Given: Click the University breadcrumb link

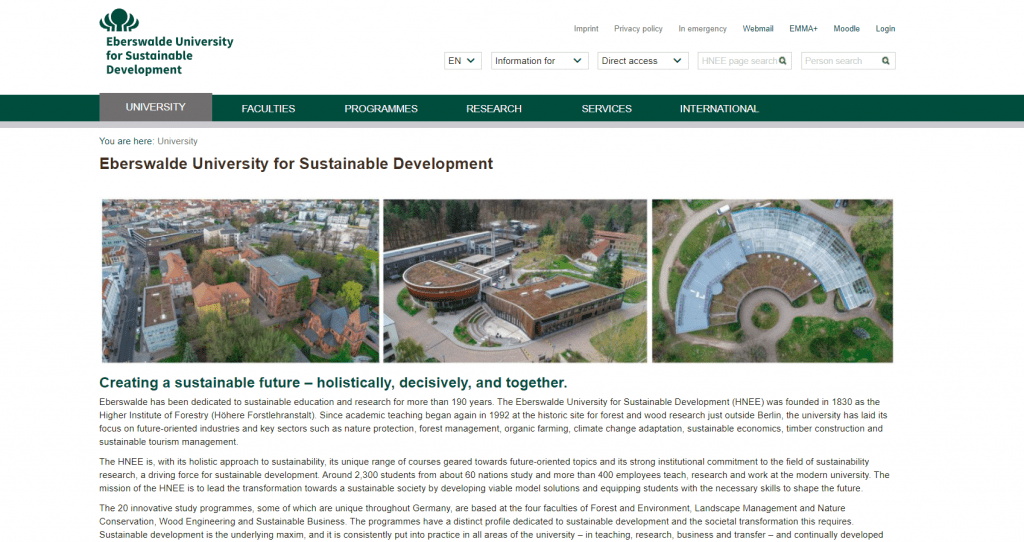Looking at the screenshot, I should pos(177,141).
